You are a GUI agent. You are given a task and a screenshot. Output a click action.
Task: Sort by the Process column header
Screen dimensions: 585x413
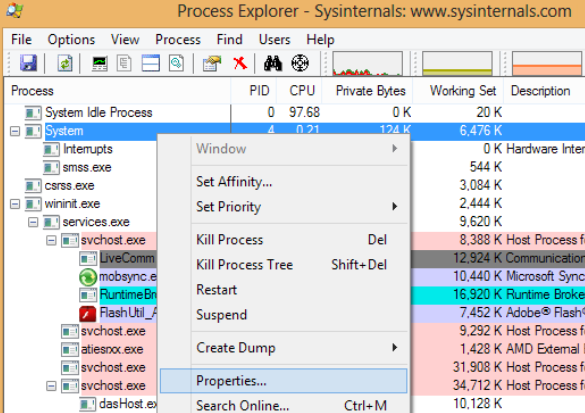[118, 91]
